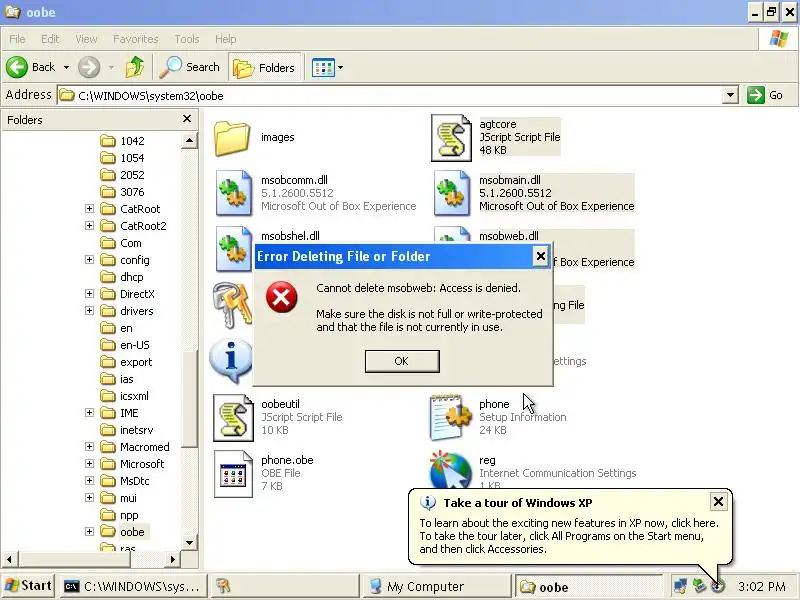The height and width of the screenshot is (600, 800).
Task: Select the keys file icon
Action: click(x=232, y=305)
